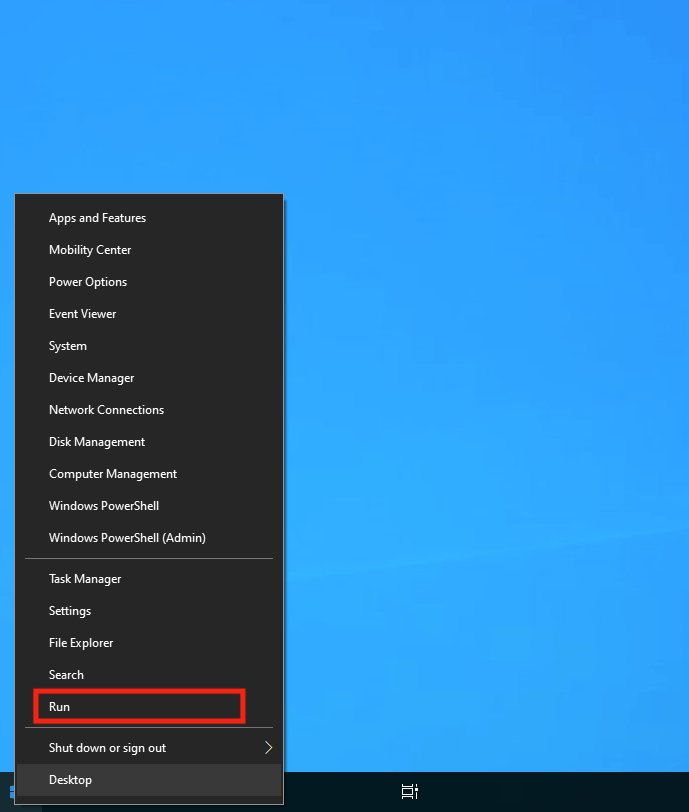Image resolution: width=689 pixels, height=812 pixels.
Task: Open the Run dialog entry
Action: (x=149, y=707)
